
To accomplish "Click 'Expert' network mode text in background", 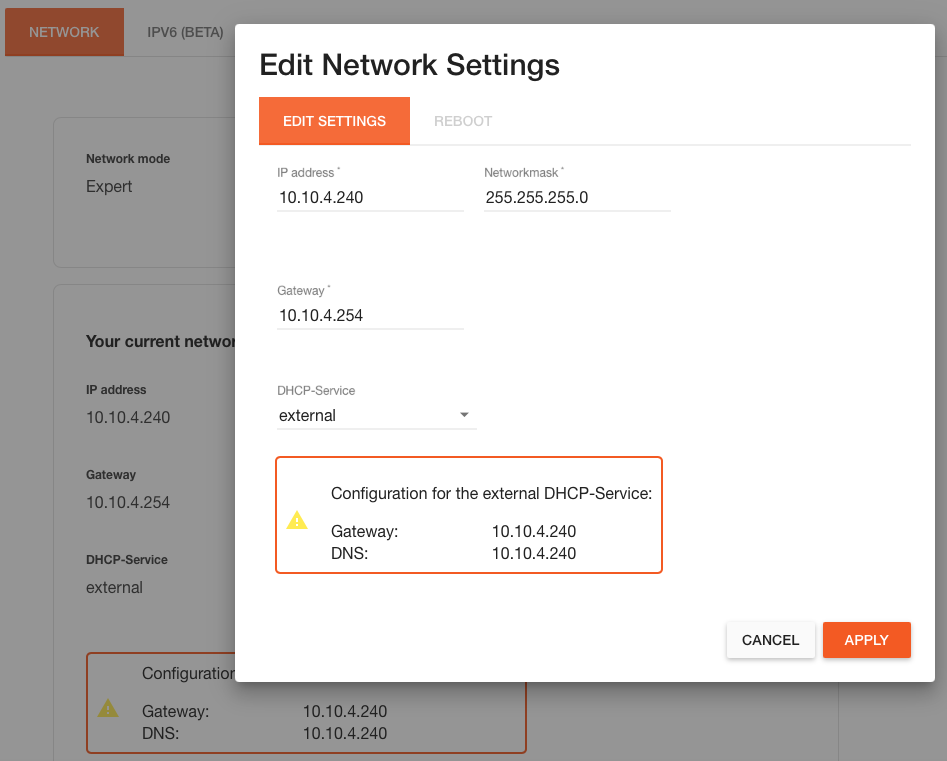I will click(109, 186).
